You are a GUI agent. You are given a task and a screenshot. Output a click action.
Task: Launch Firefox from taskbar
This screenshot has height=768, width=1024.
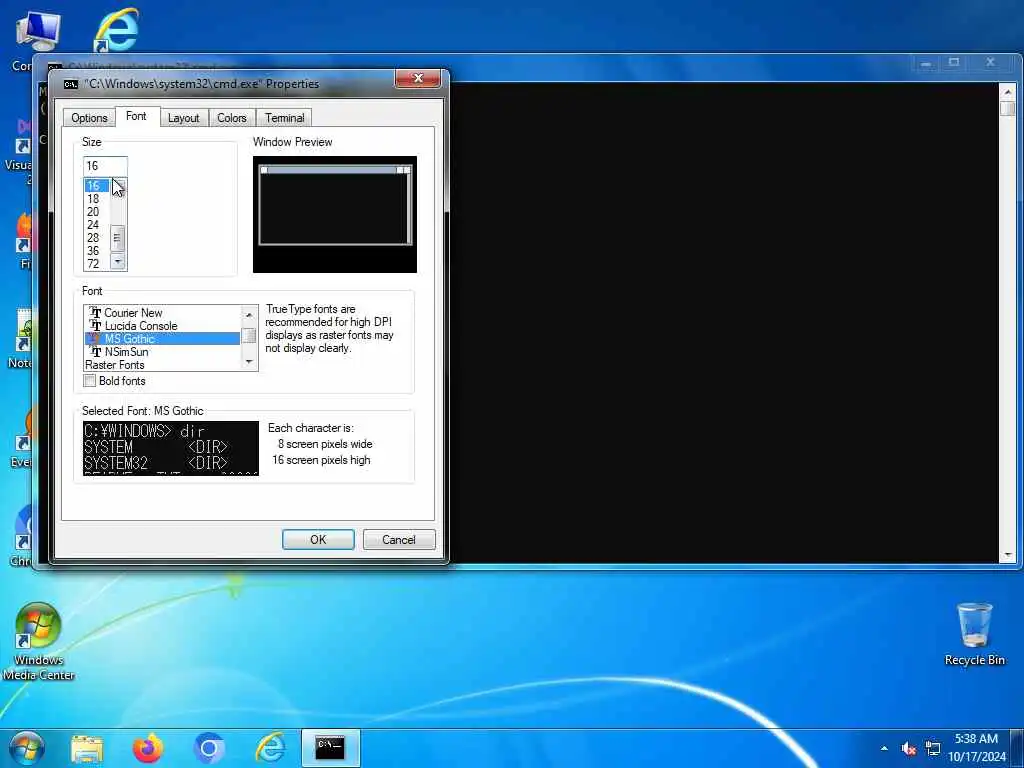(x=148, y=748)
